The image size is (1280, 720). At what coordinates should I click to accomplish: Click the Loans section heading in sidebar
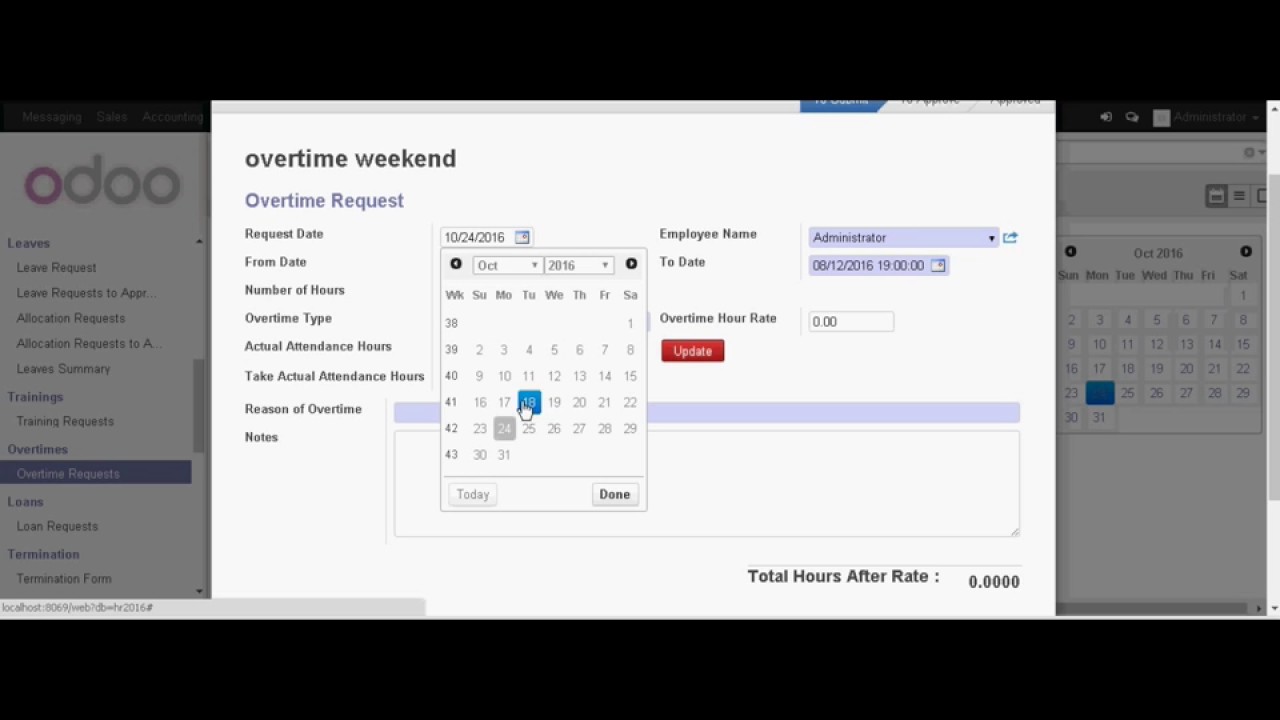26,501
